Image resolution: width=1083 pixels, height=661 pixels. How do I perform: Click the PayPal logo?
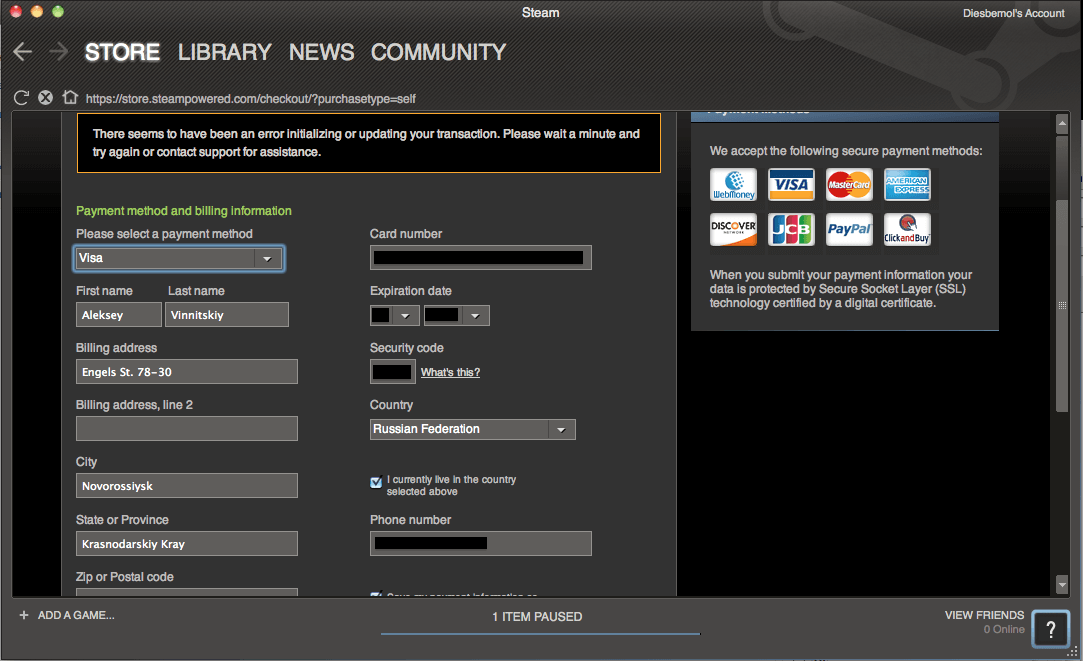850,229
